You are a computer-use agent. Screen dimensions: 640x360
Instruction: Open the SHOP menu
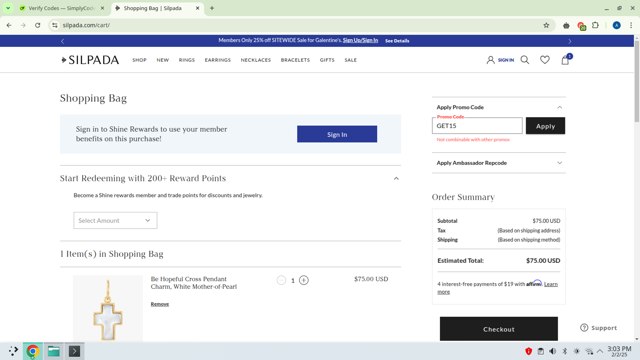point(139,60)
